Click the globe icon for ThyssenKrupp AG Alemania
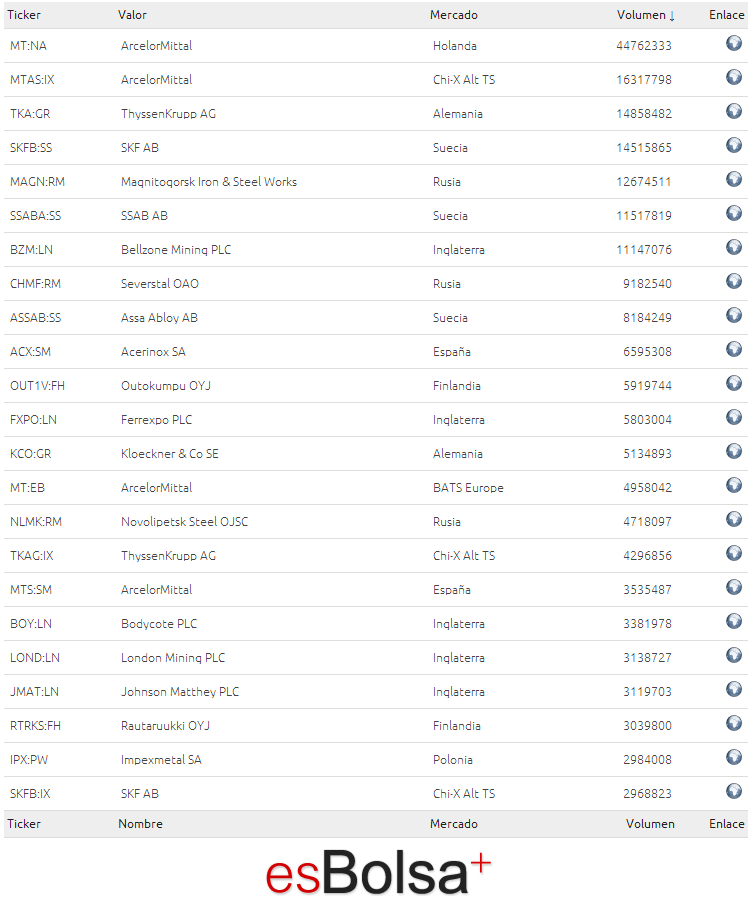The image size is (754, 900). [x=734, y=111]
